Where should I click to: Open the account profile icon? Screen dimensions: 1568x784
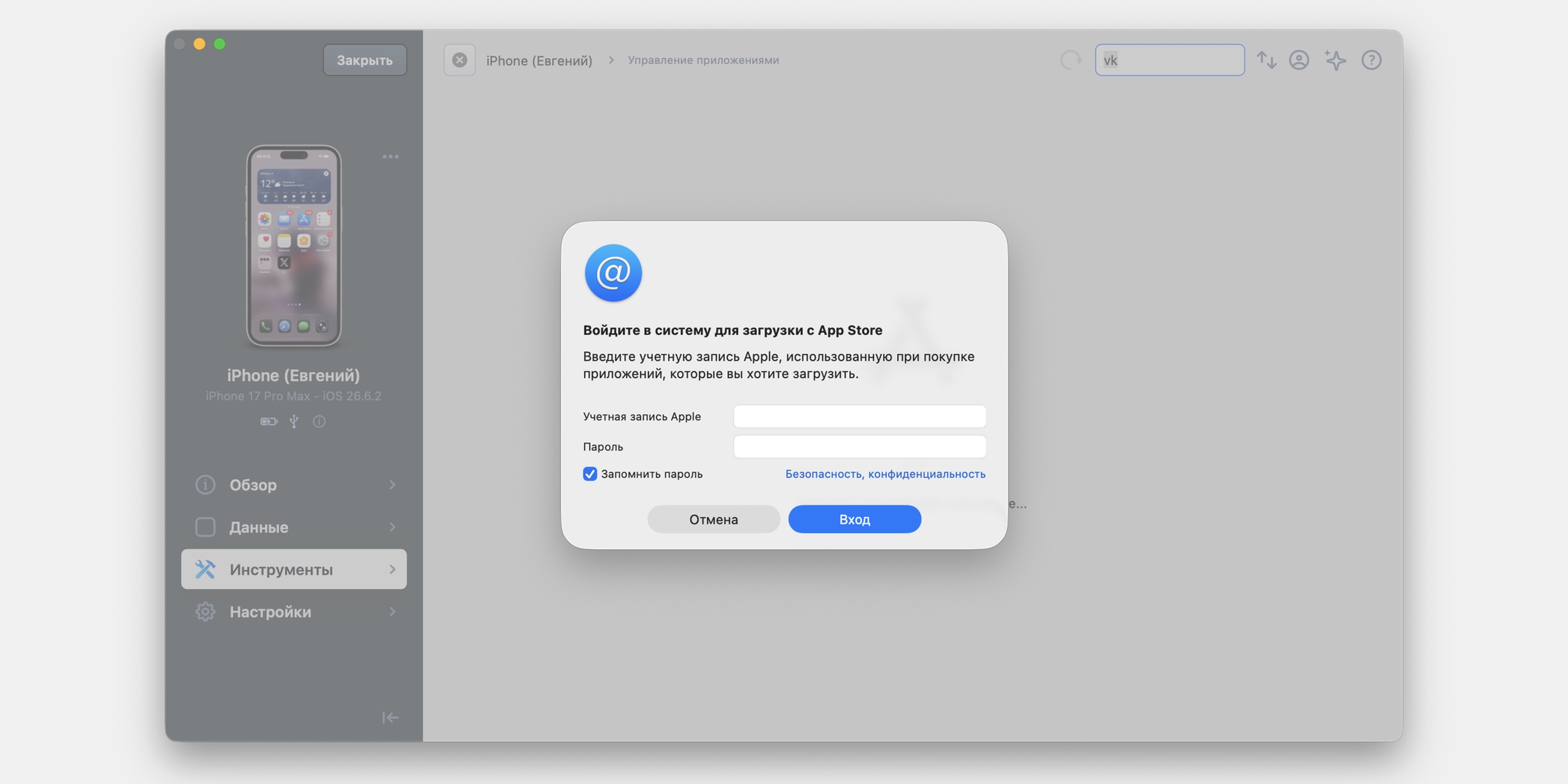tap(1299, 60)
